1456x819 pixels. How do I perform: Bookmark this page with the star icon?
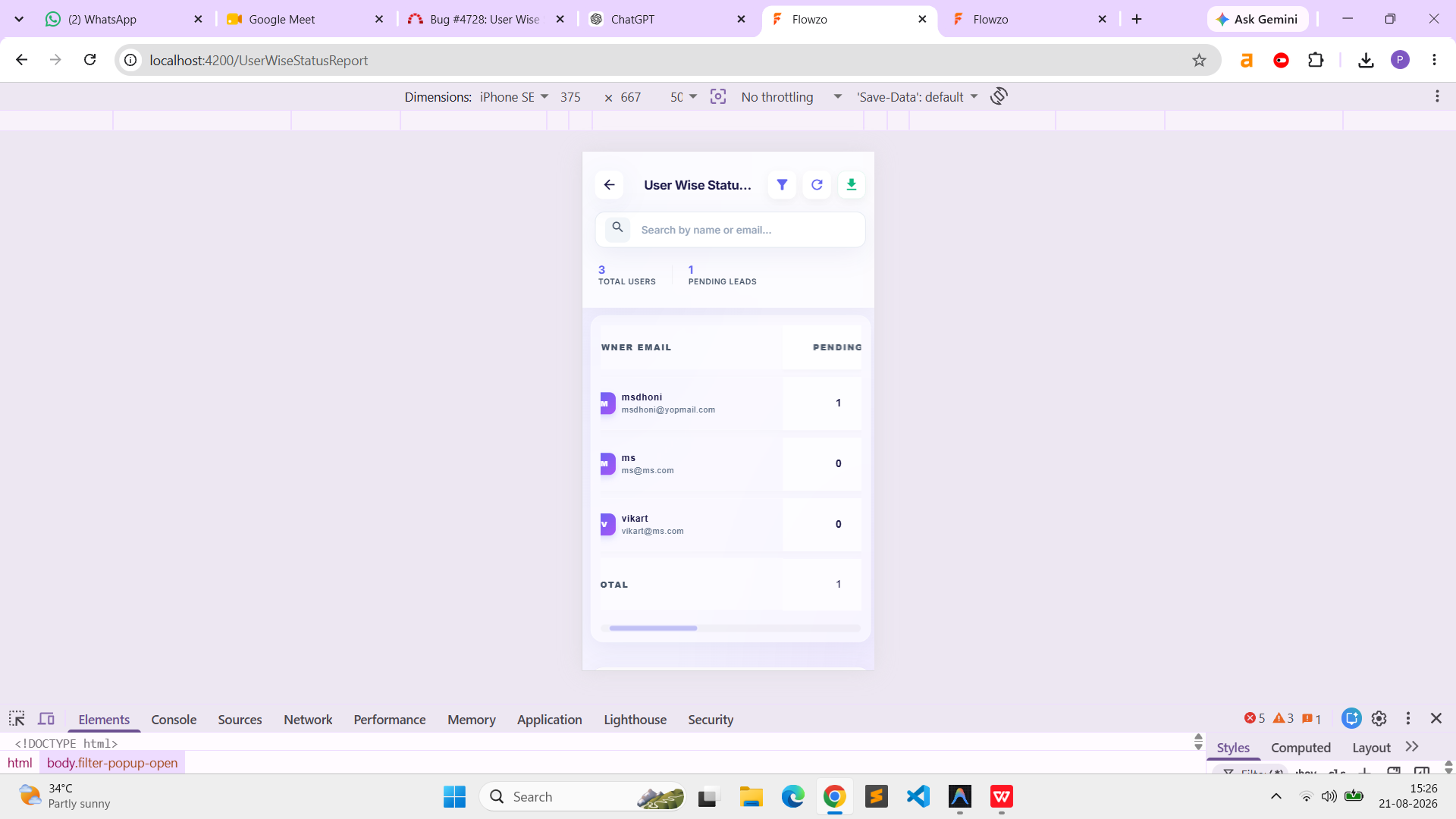(x=1199, y=60)
